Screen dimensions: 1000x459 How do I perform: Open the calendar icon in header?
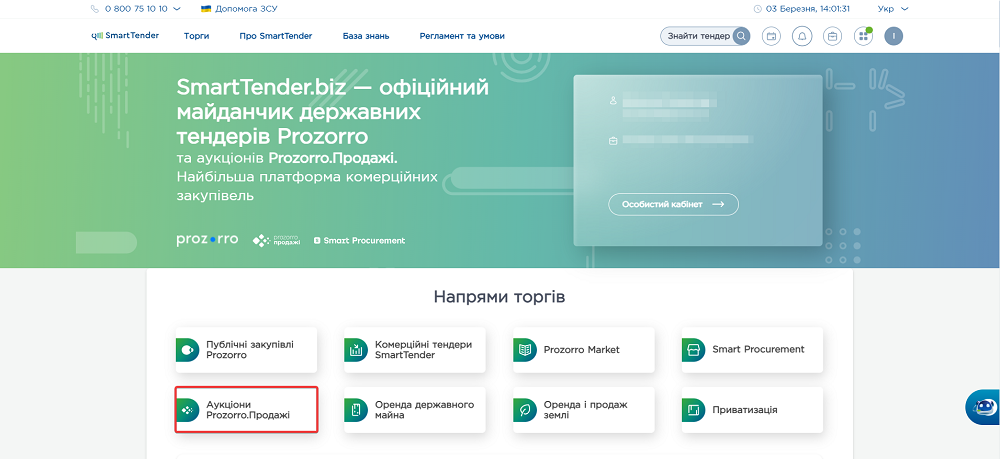771,36
